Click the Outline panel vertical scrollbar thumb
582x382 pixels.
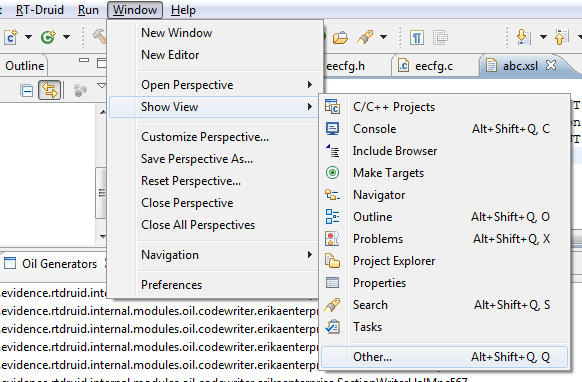101,193
